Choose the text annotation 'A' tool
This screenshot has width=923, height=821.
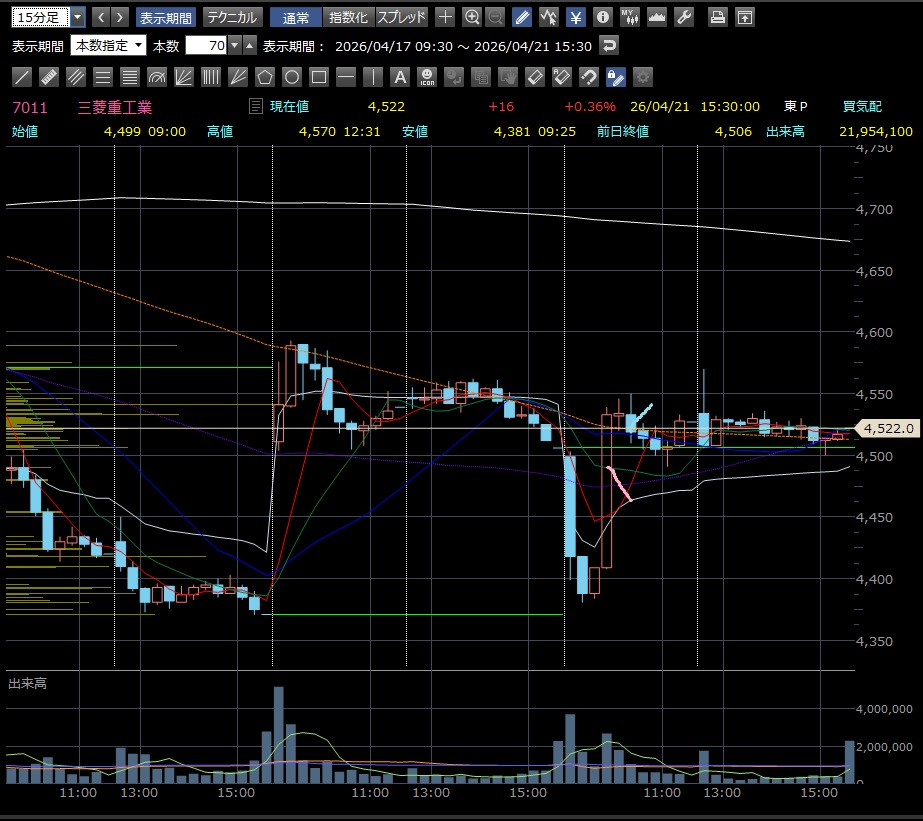click(400, 77)
